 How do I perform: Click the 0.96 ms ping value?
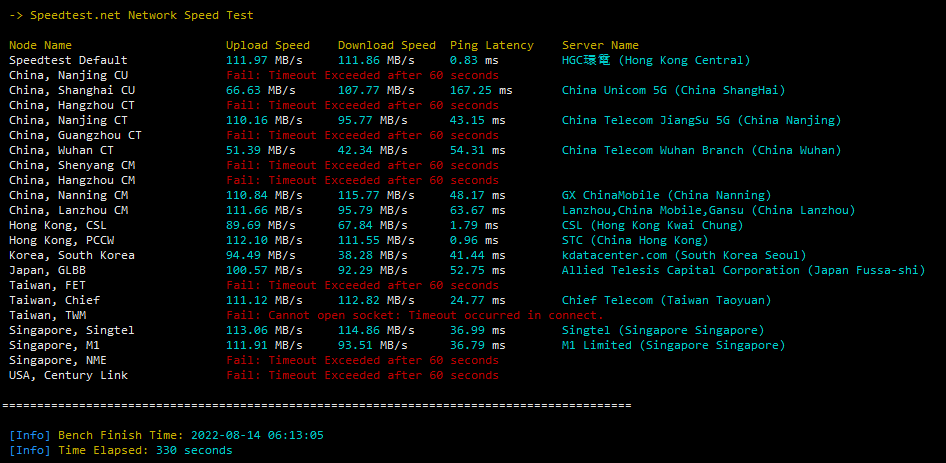click(474, 240)
